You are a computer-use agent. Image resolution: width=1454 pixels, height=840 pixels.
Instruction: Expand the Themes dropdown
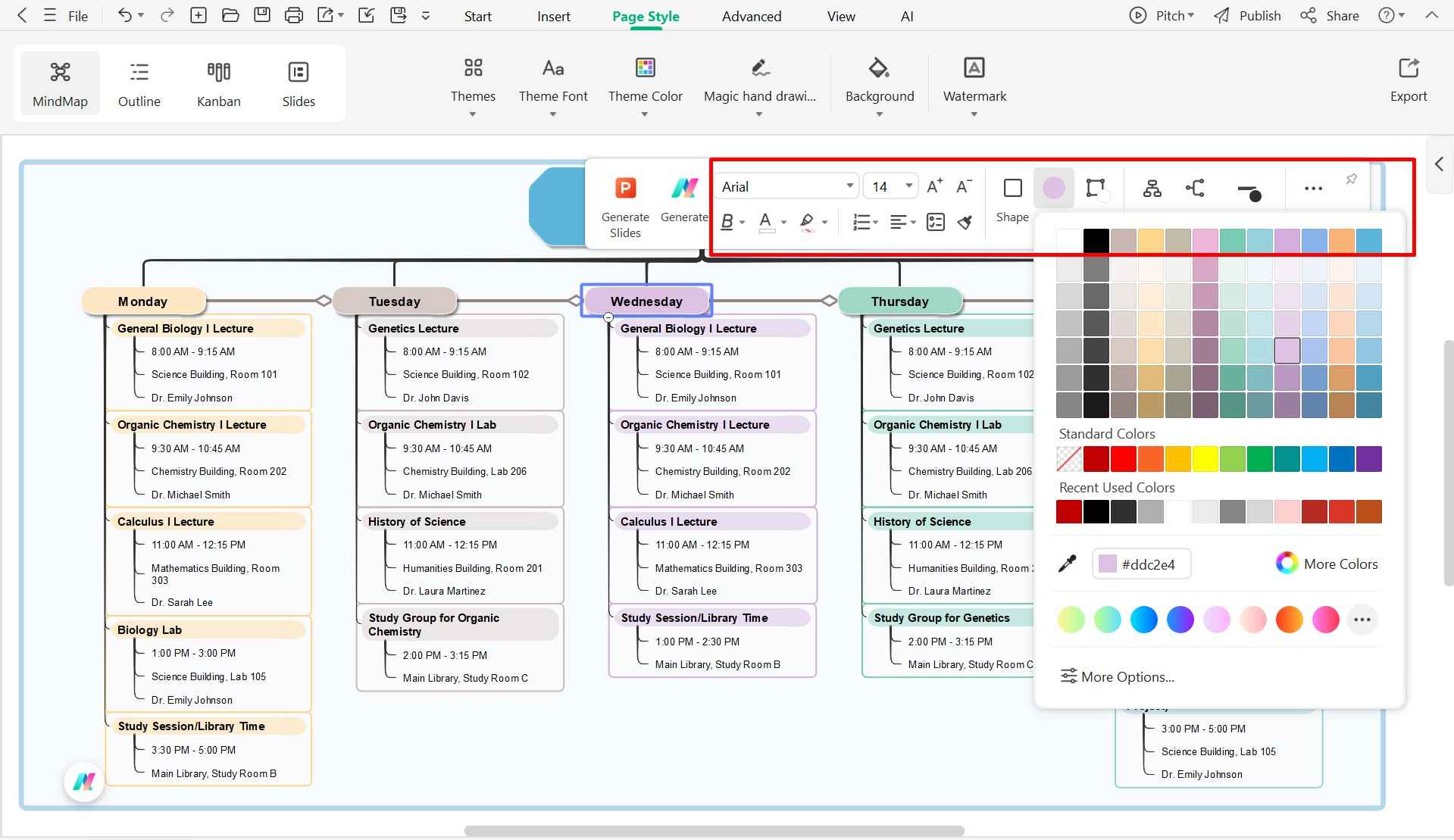[x=473, y=115]
